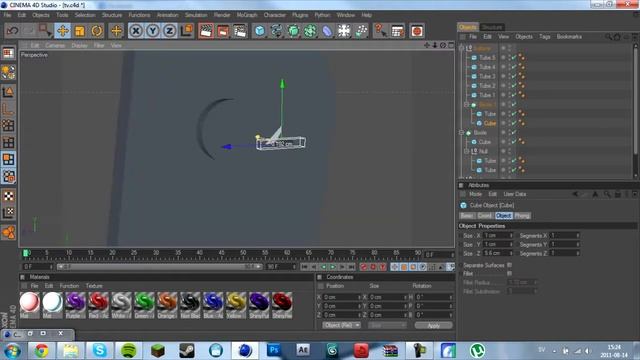The height and width of the screenshot is (360, 640).
Task: Go to end of animation button
Action: pos(351,267)
